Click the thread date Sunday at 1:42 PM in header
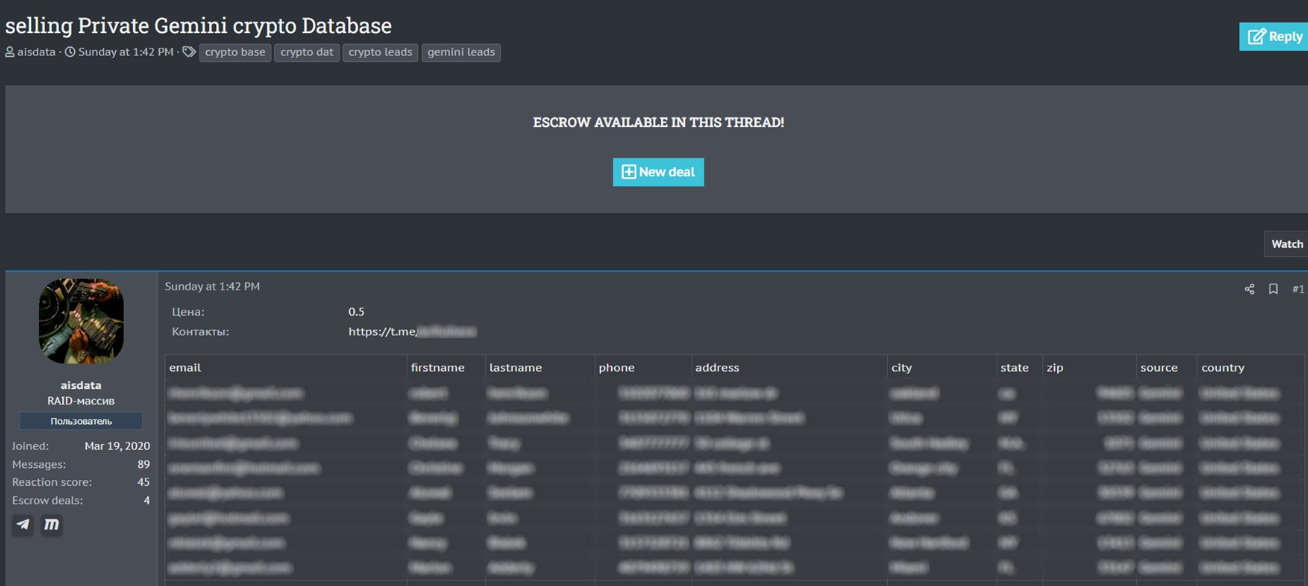 (x=125, y=52)
